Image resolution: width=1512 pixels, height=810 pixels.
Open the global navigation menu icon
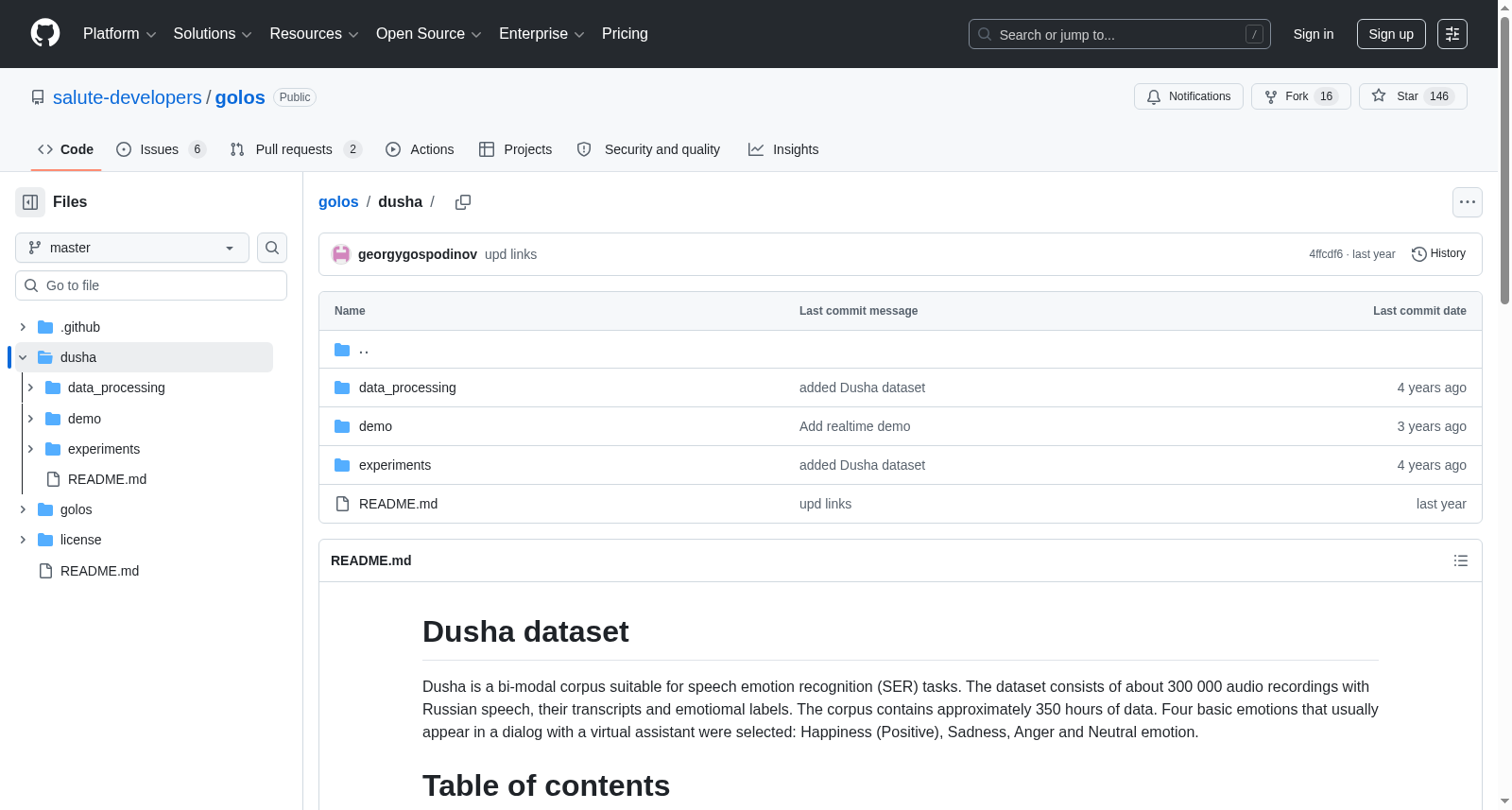pos(1452,34)
